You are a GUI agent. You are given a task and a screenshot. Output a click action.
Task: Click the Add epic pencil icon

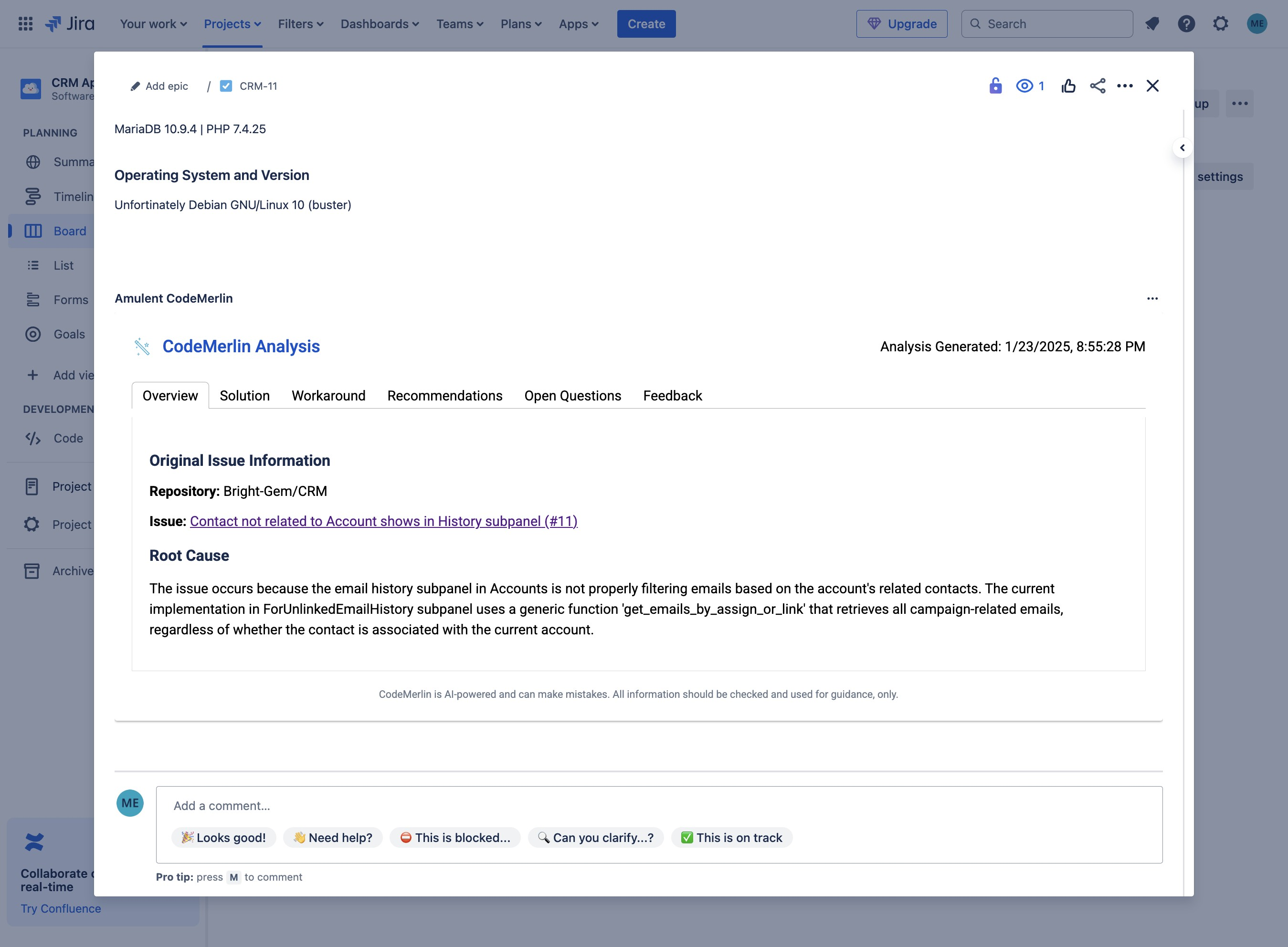coord(135,86)
